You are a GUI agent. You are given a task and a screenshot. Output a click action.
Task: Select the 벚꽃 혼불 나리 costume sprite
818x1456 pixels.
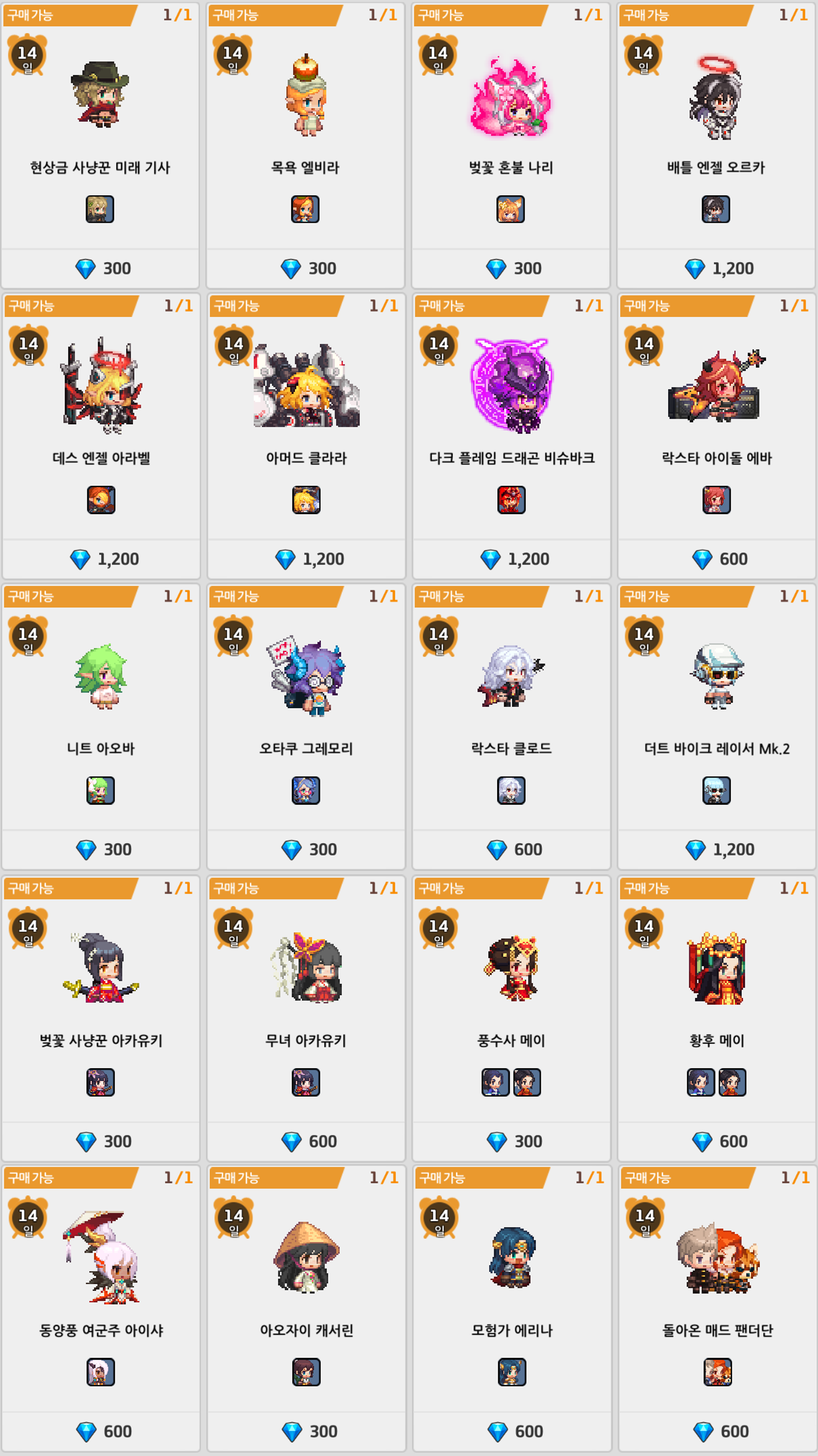(511, 96)
